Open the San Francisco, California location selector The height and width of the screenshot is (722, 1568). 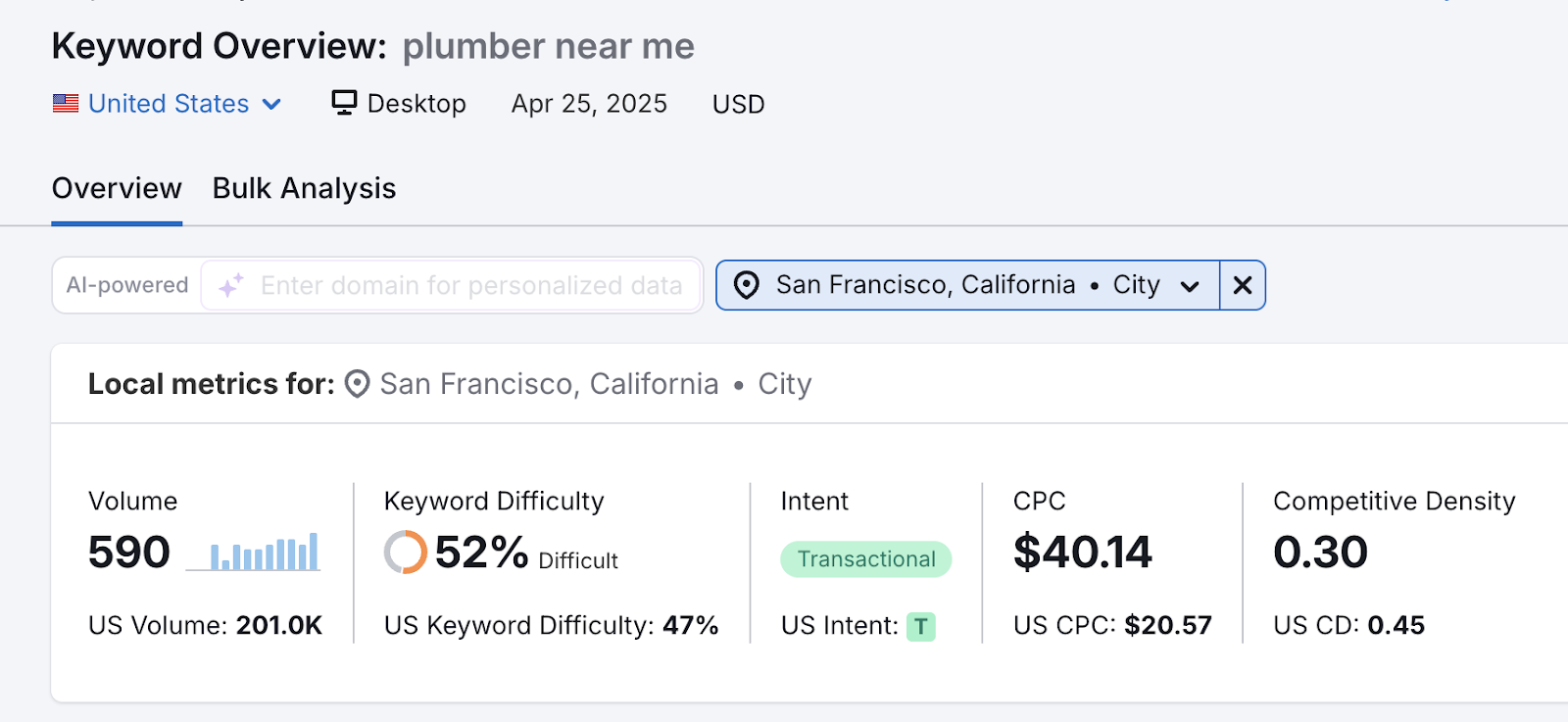925,285
